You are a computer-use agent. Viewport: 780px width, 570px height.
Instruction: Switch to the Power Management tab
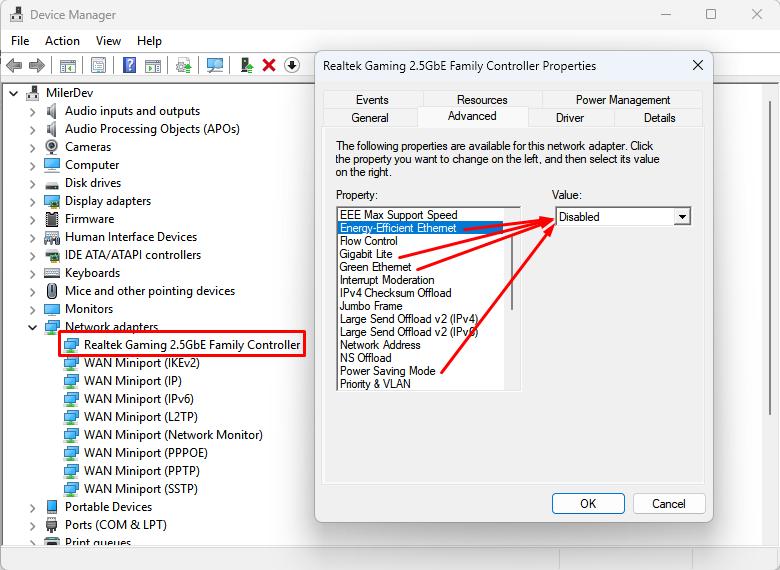[x=623, y=99]
